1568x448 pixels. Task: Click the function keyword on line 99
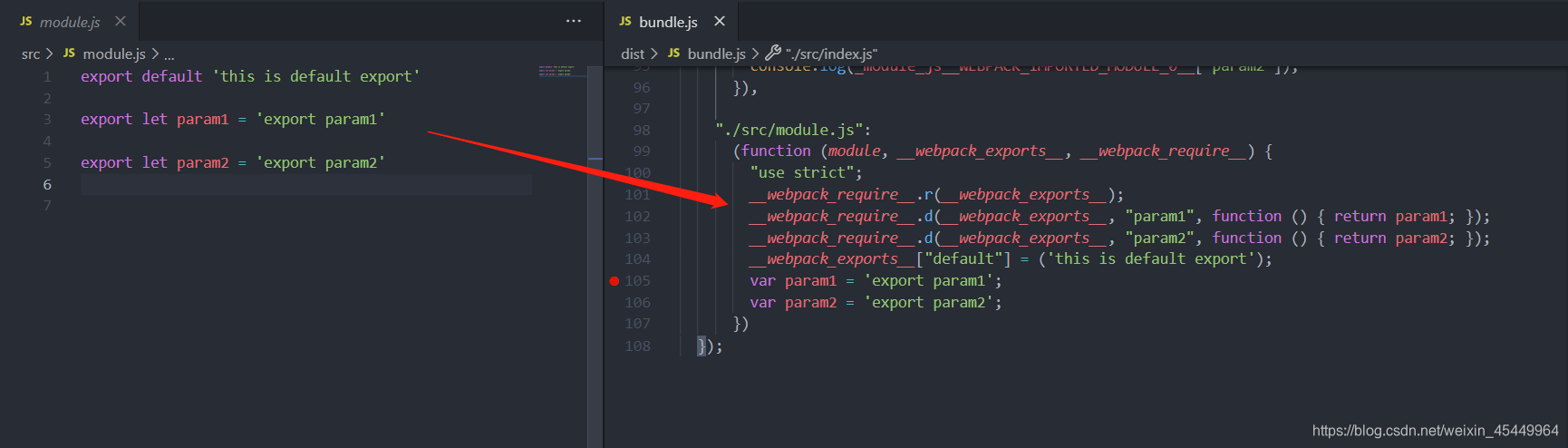(x=776, y=151)
